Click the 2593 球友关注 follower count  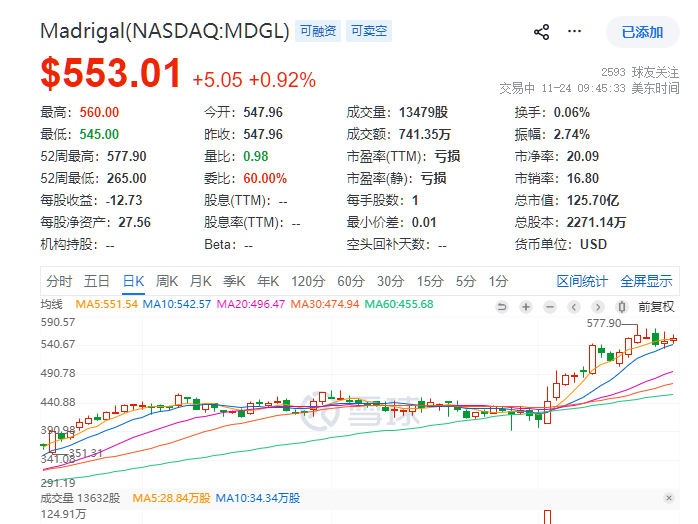point(640,72)
